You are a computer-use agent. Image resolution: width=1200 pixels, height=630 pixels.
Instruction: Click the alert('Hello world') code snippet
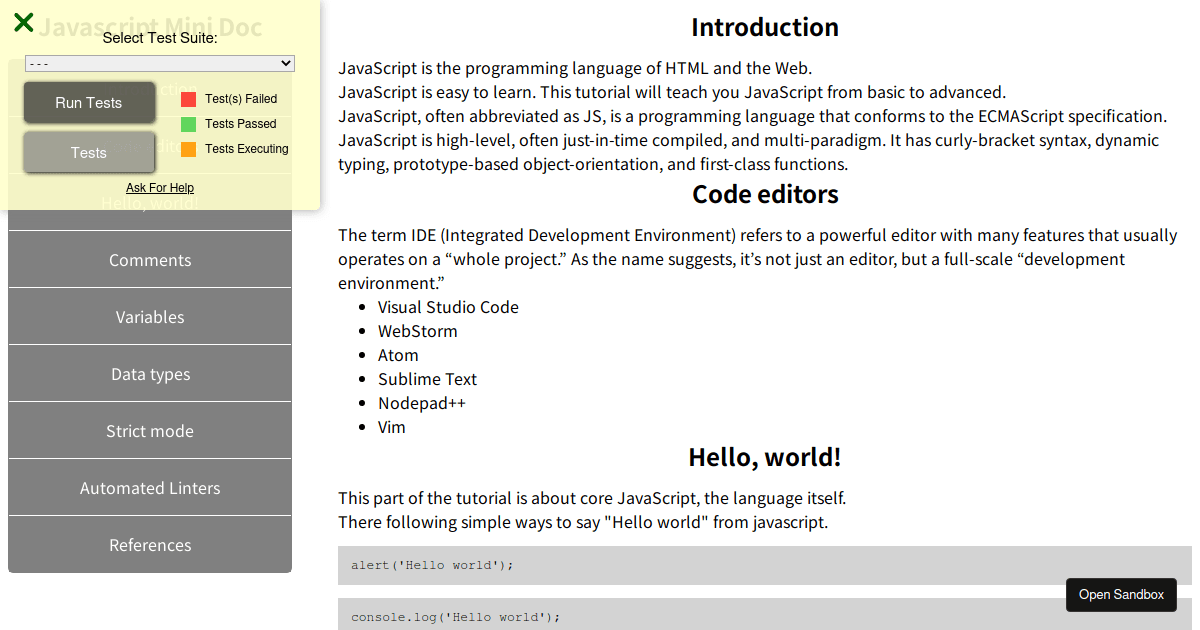click(x=433, y=565)
